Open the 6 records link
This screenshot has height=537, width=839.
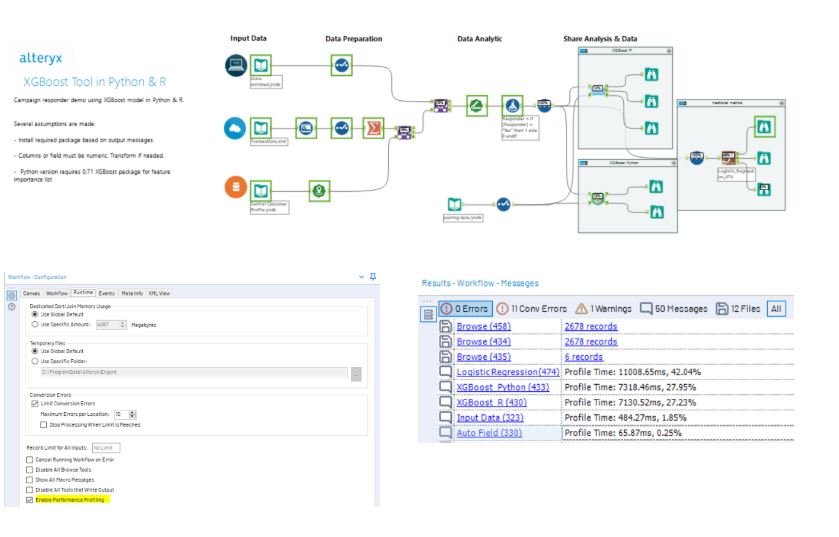tap(584, 357)
